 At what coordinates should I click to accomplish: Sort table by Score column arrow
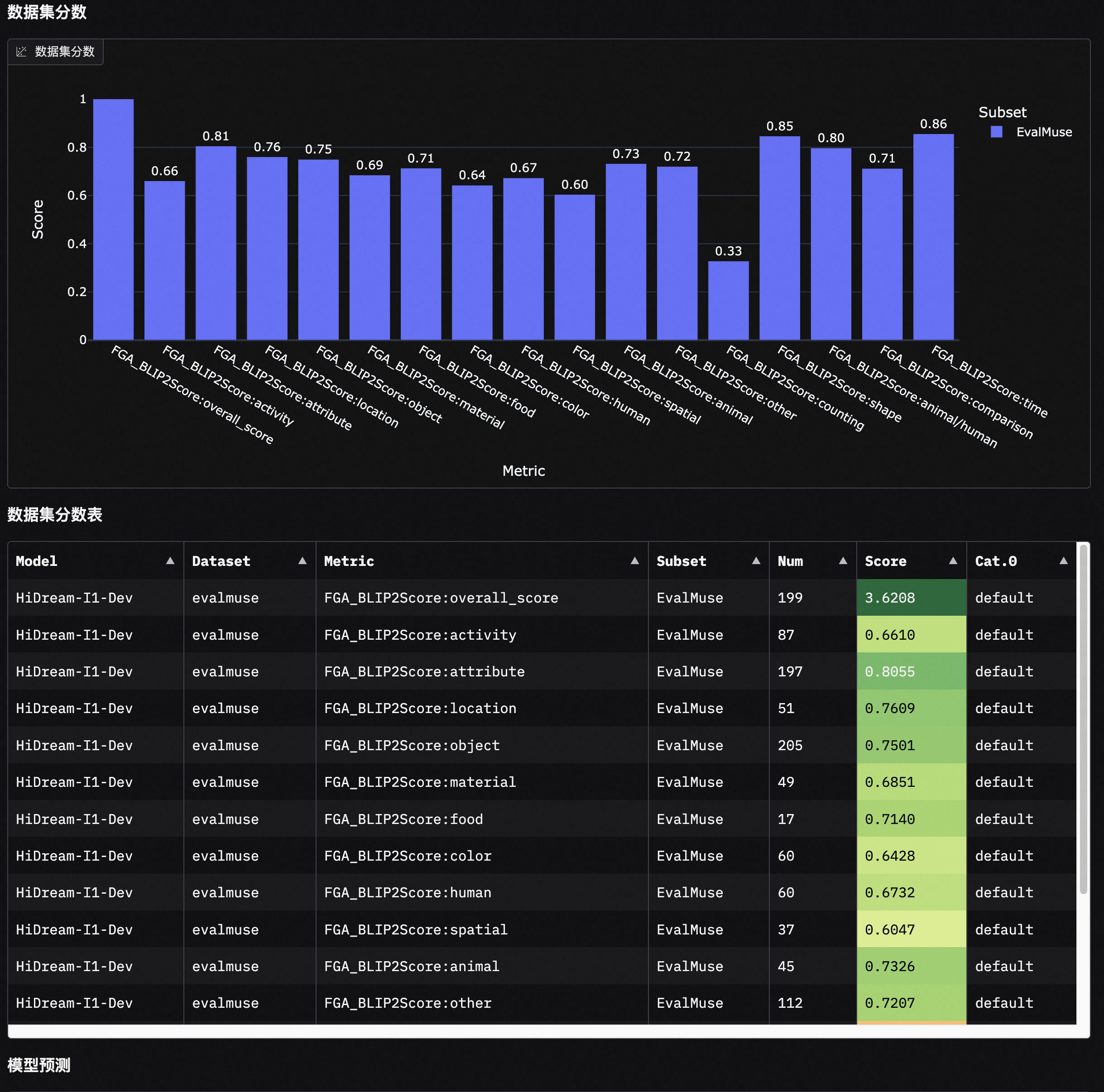[953, 560]
